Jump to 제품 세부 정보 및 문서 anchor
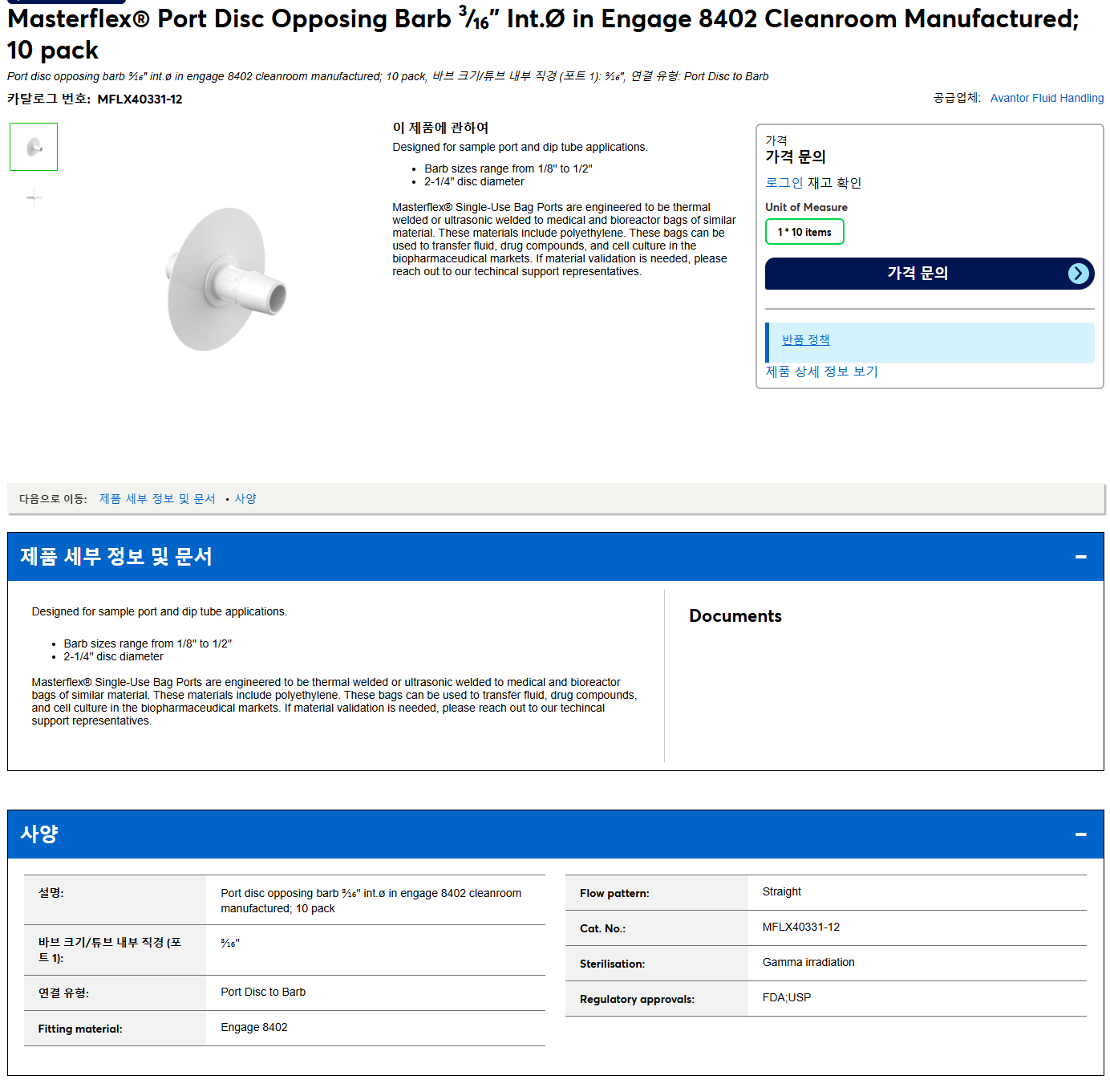 [x=157, y=499]
